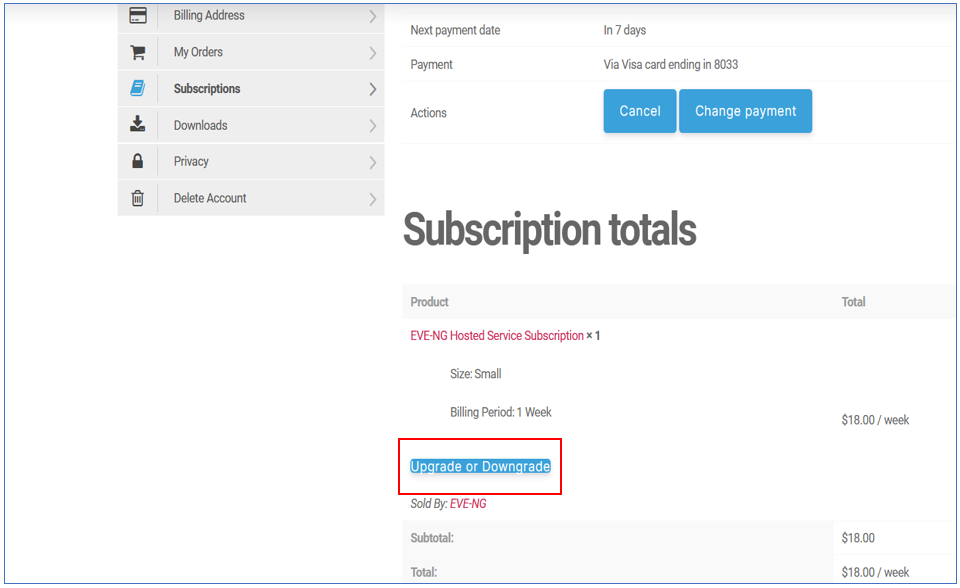The width and height of the screenshot is (960, 588).
Task: Select the Subscriptions menu item
Action: (x=251, y=88)
